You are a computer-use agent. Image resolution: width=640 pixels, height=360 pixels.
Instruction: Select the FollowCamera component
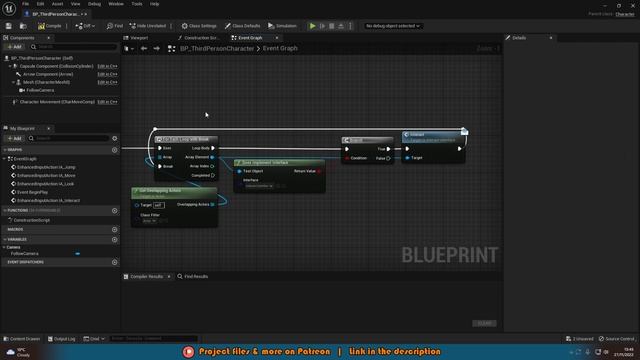(x=40, y=90)
